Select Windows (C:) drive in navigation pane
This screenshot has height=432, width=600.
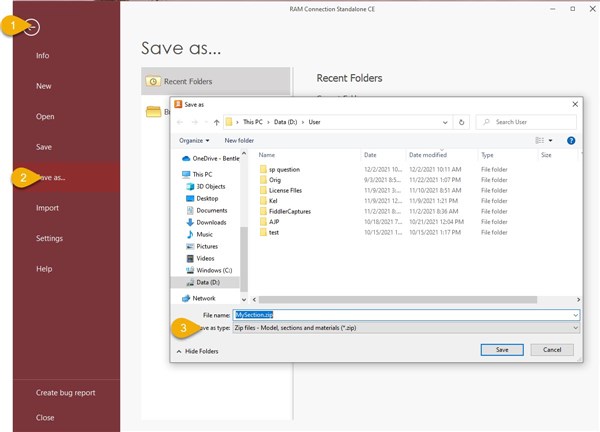pyautogui.click(x=210, y=270)
